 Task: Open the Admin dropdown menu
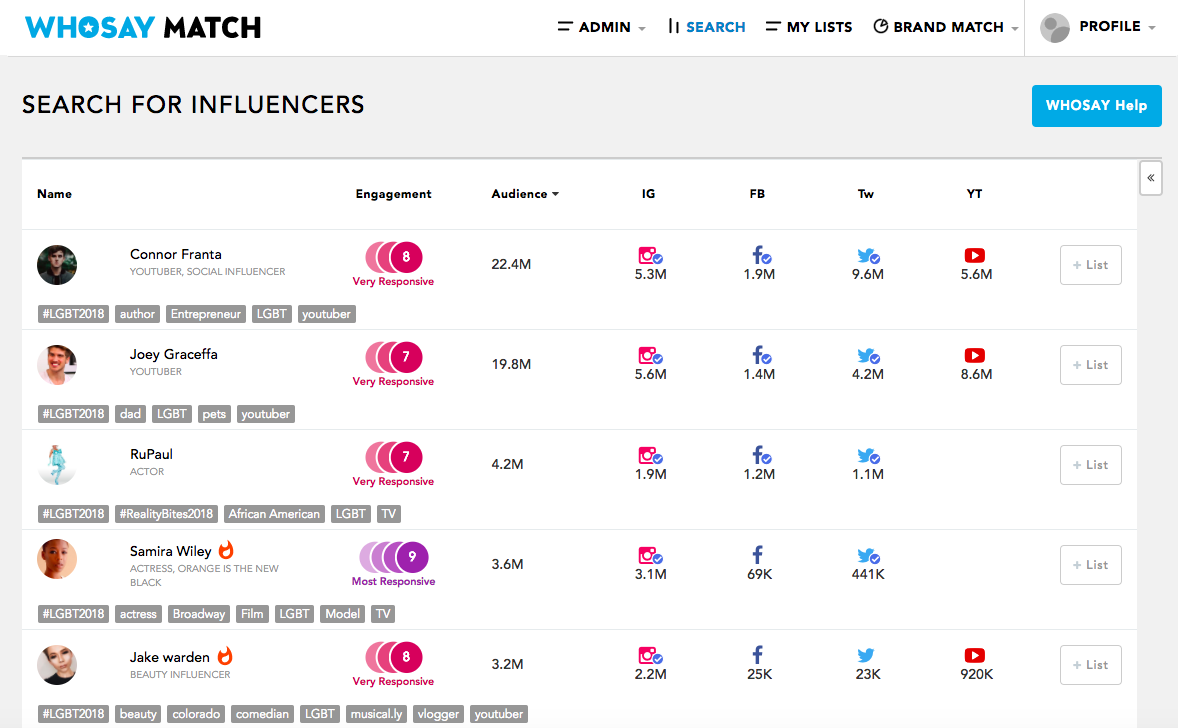pyautogui.click(x=603, y=27)
